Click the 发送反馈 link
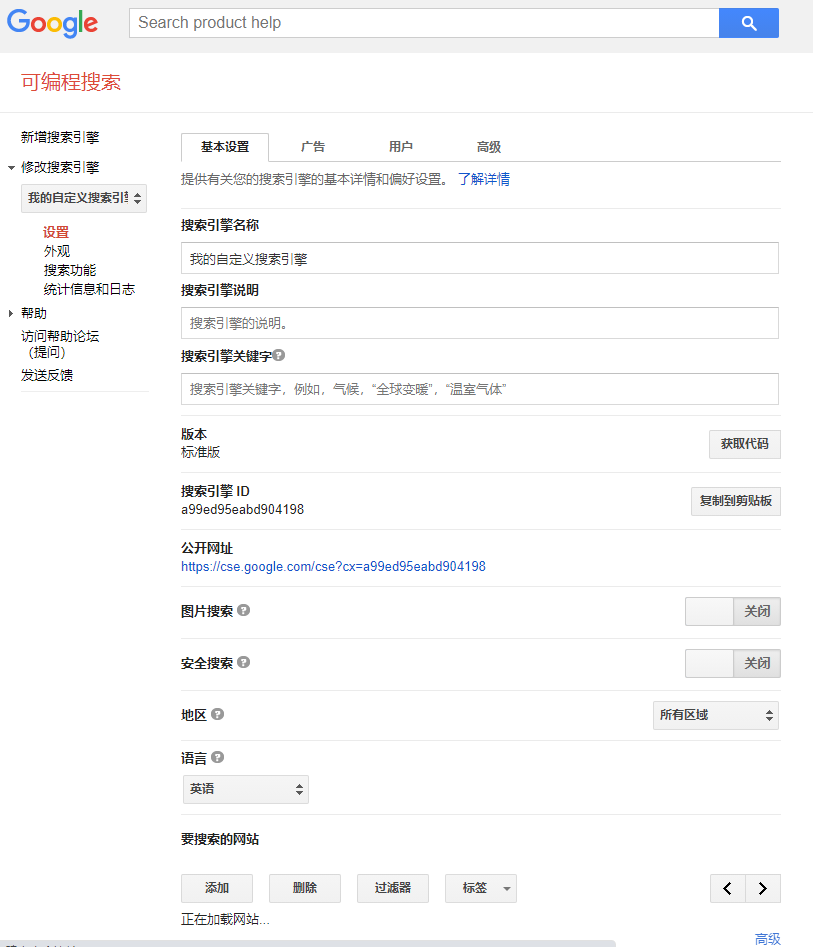 pos(47,375)
